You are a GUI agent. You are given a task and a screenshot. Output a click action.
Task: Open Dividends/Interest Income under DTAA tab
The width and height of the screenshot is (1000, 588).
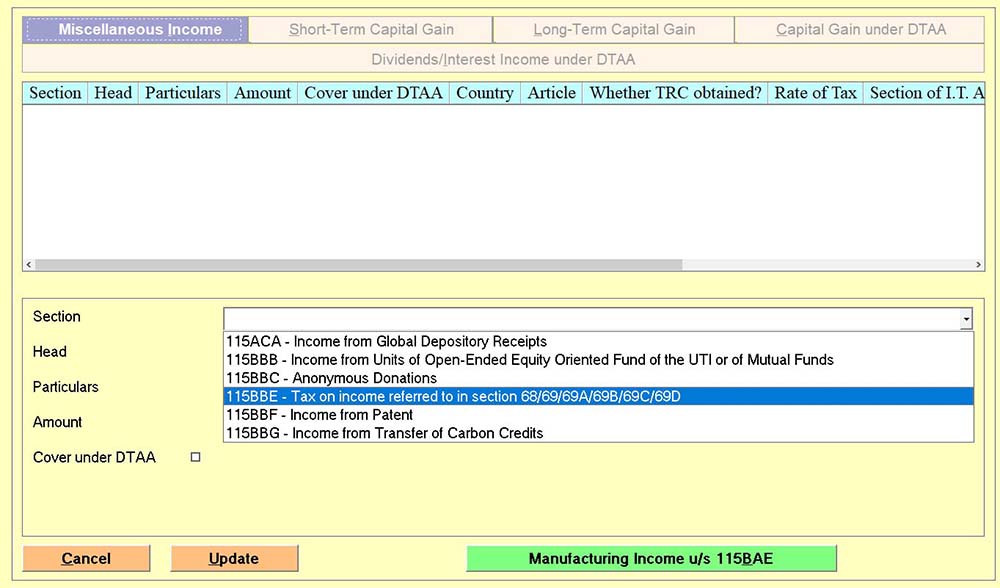click(503, 59)
